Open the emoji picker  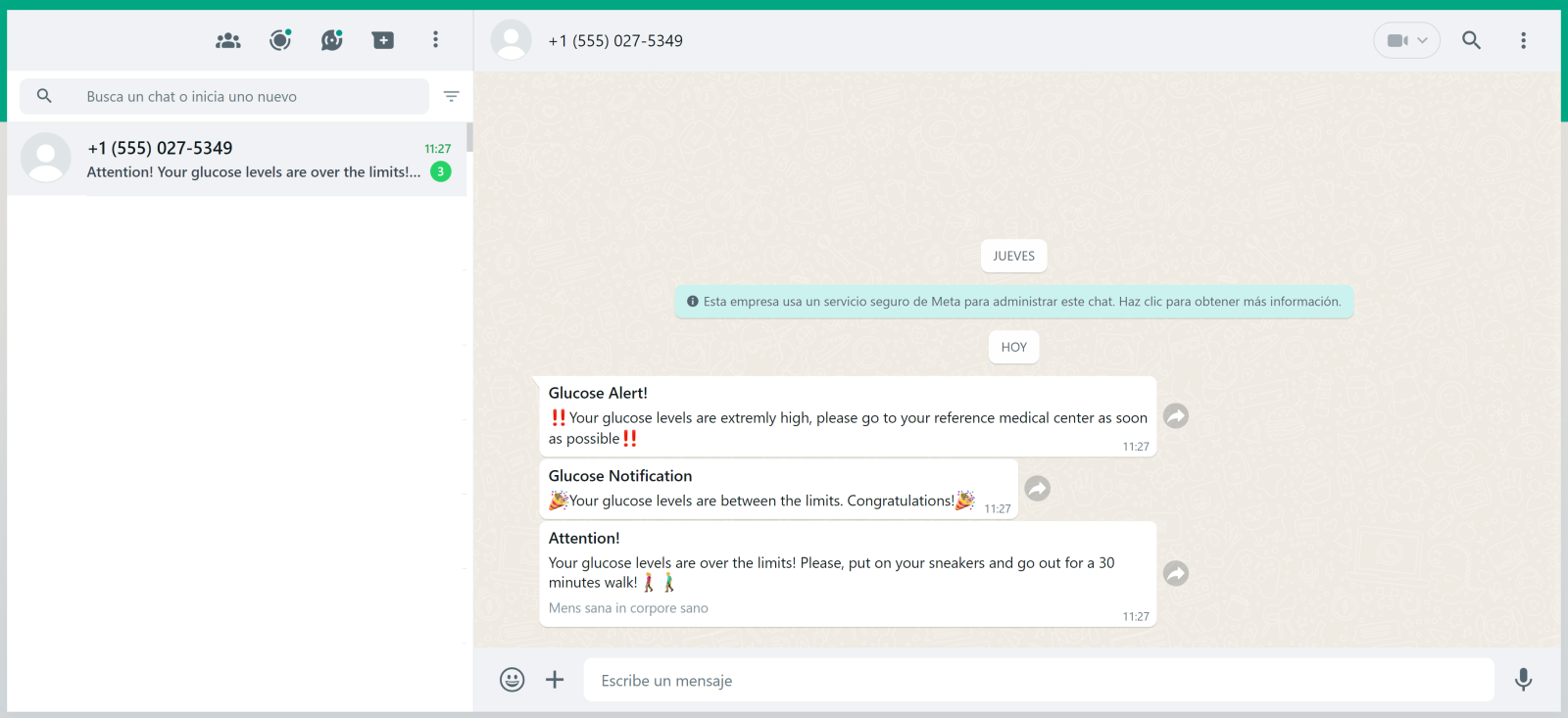[512, 680]
